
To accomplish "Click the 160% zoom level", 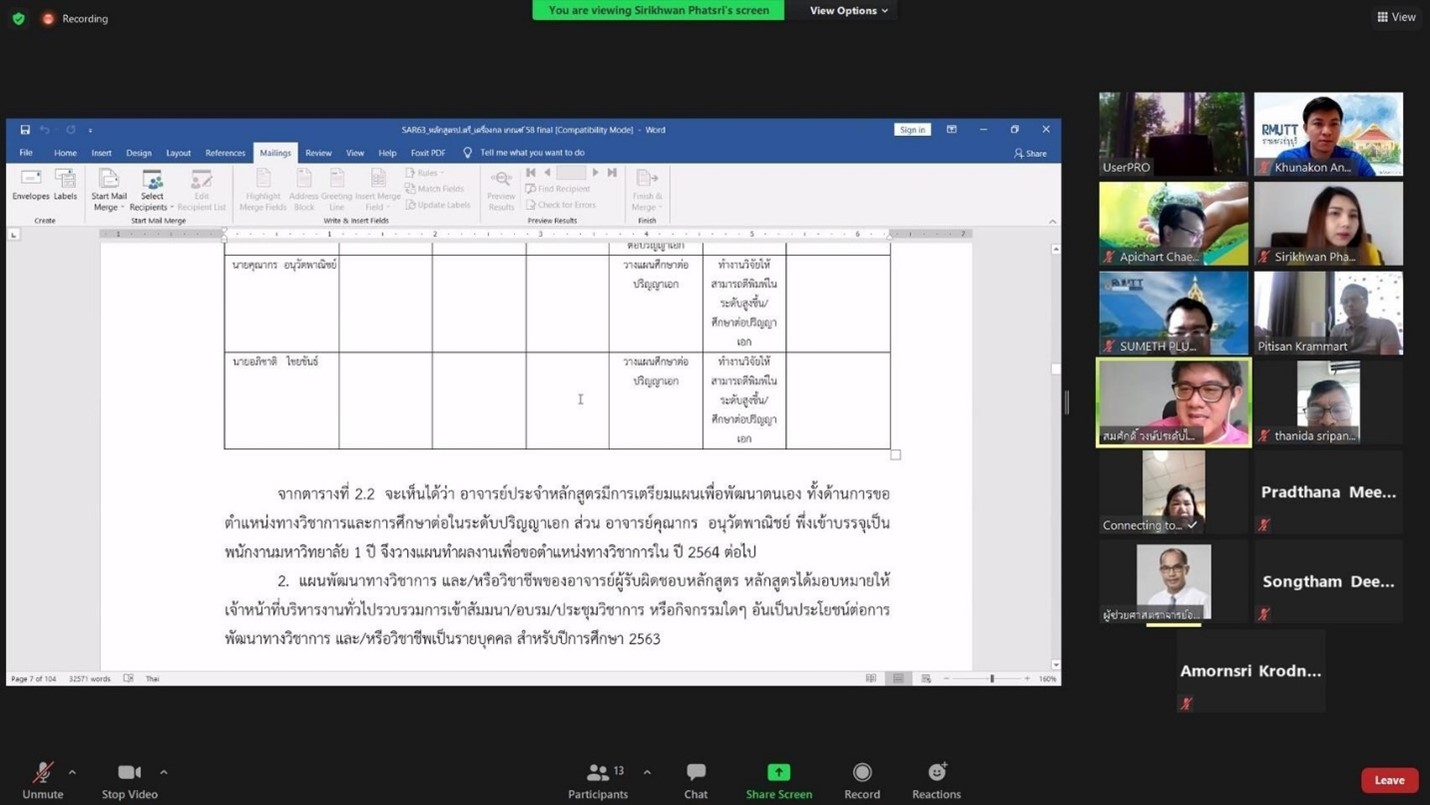I will (1047, 679).
